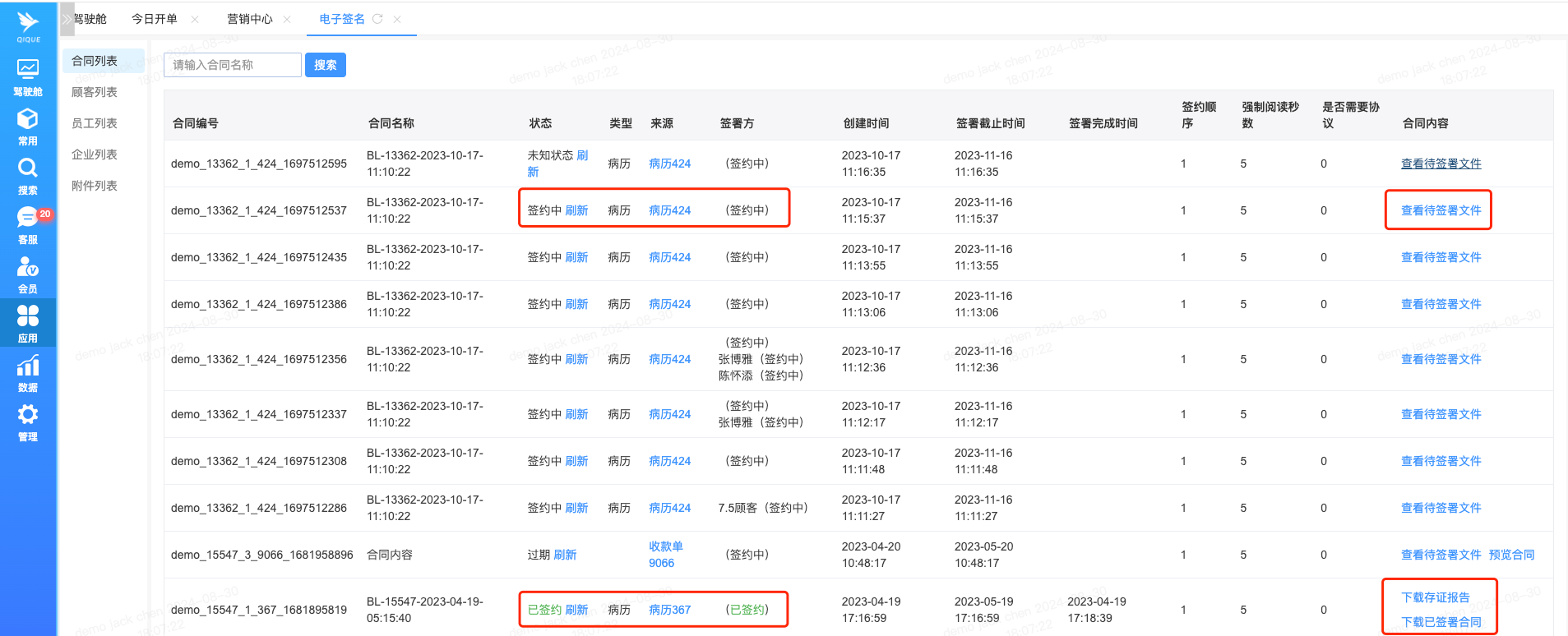Click 下载存证报告 link in last row

click(1435, 597)
